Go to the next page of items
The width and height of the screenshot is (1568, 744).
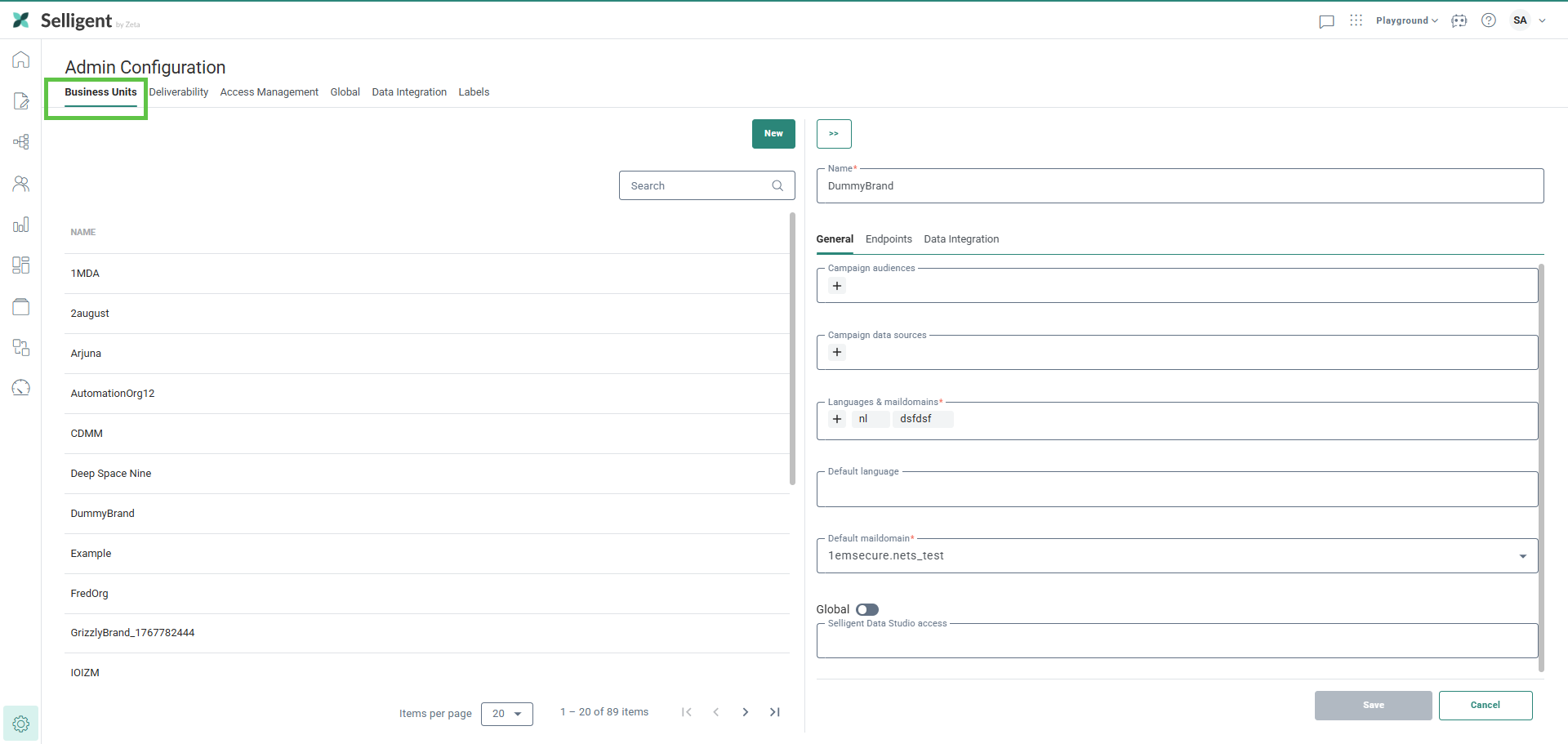pyautogui.click(x=745, y=712)
